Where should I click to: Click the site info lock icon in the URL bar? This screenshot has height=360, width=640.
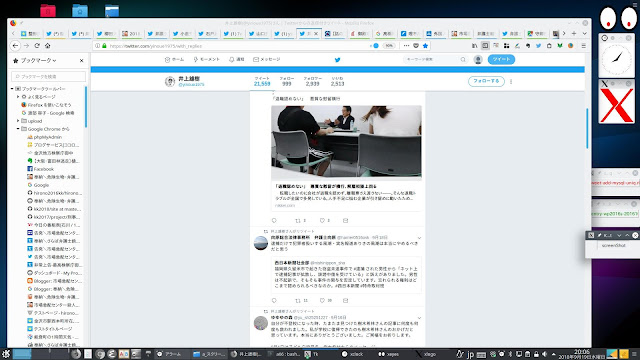[104, 46]
